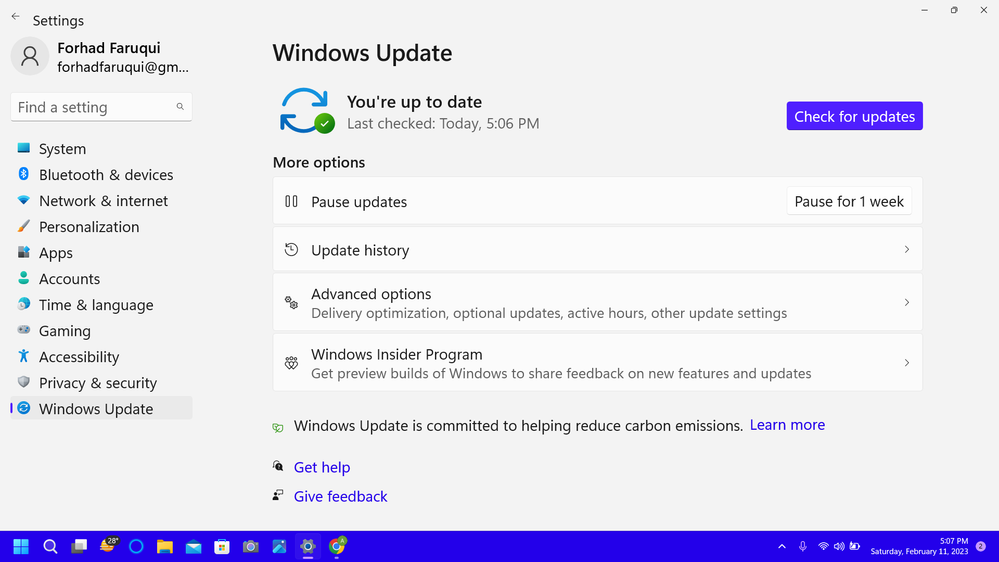999x562 pixels.
Task: Open Google Chrome from the taskbar
Action: pyautogui.click(x=337, y=545)
